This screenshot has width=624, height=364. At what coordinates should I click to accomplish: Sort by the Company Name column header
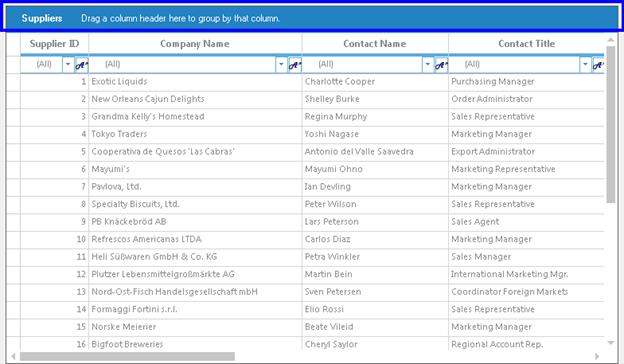click(x=195, y=44)
